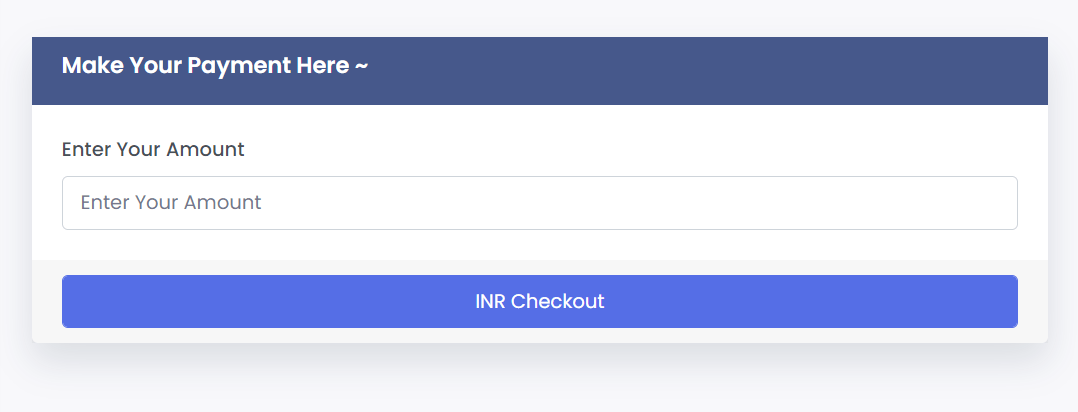The height and width of the screenshot is (412, 1078).
Task: Click the word 'Here' in the header title
Action: (x=323, y=66)
